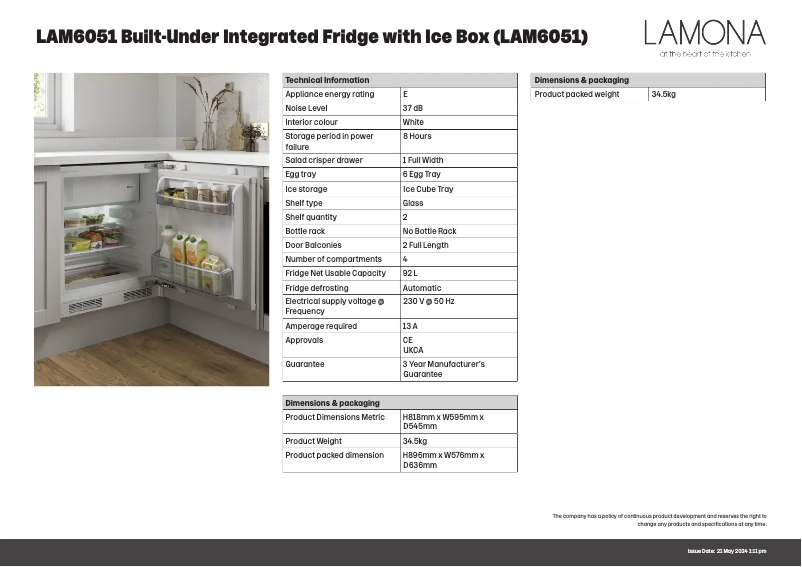Select the 3 Year Manufacturer's Guarantee text
This screenshot has height=567, width=802.
[x=443, y=369]
